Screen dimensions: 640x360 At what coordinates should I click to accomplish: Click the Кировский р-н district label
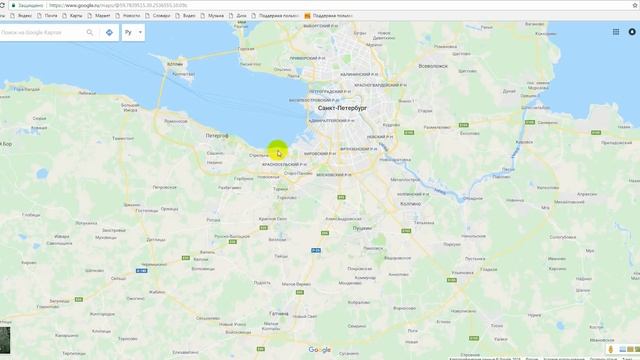pos(320,153)
